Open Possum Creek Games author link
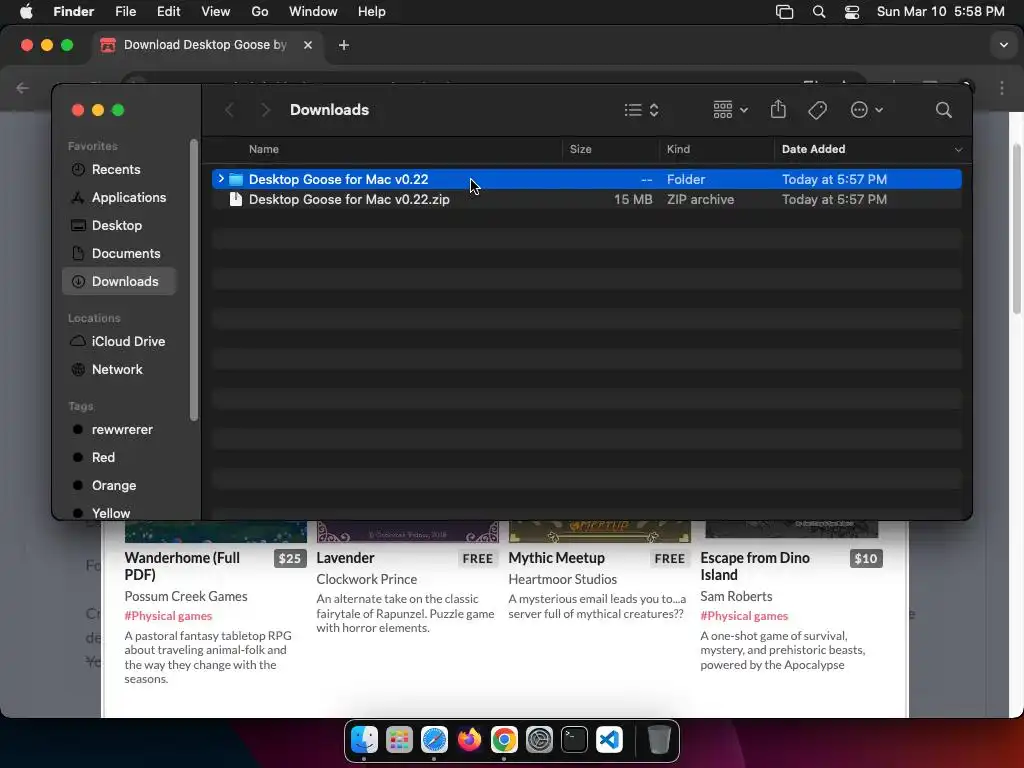 [x=185, y=596]
